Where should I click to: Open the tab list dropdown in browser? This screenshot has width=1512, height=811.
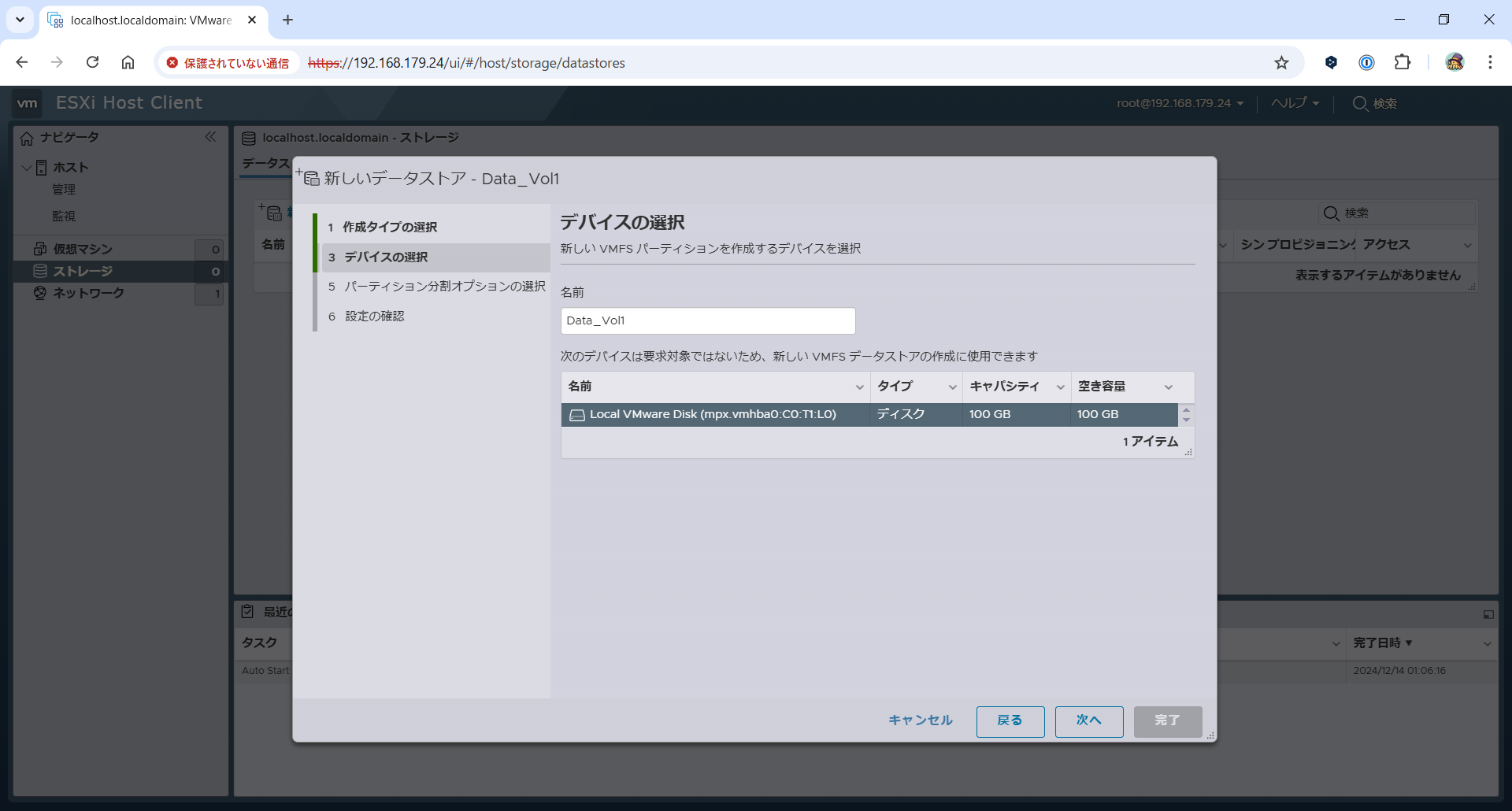tap(20, 20)
